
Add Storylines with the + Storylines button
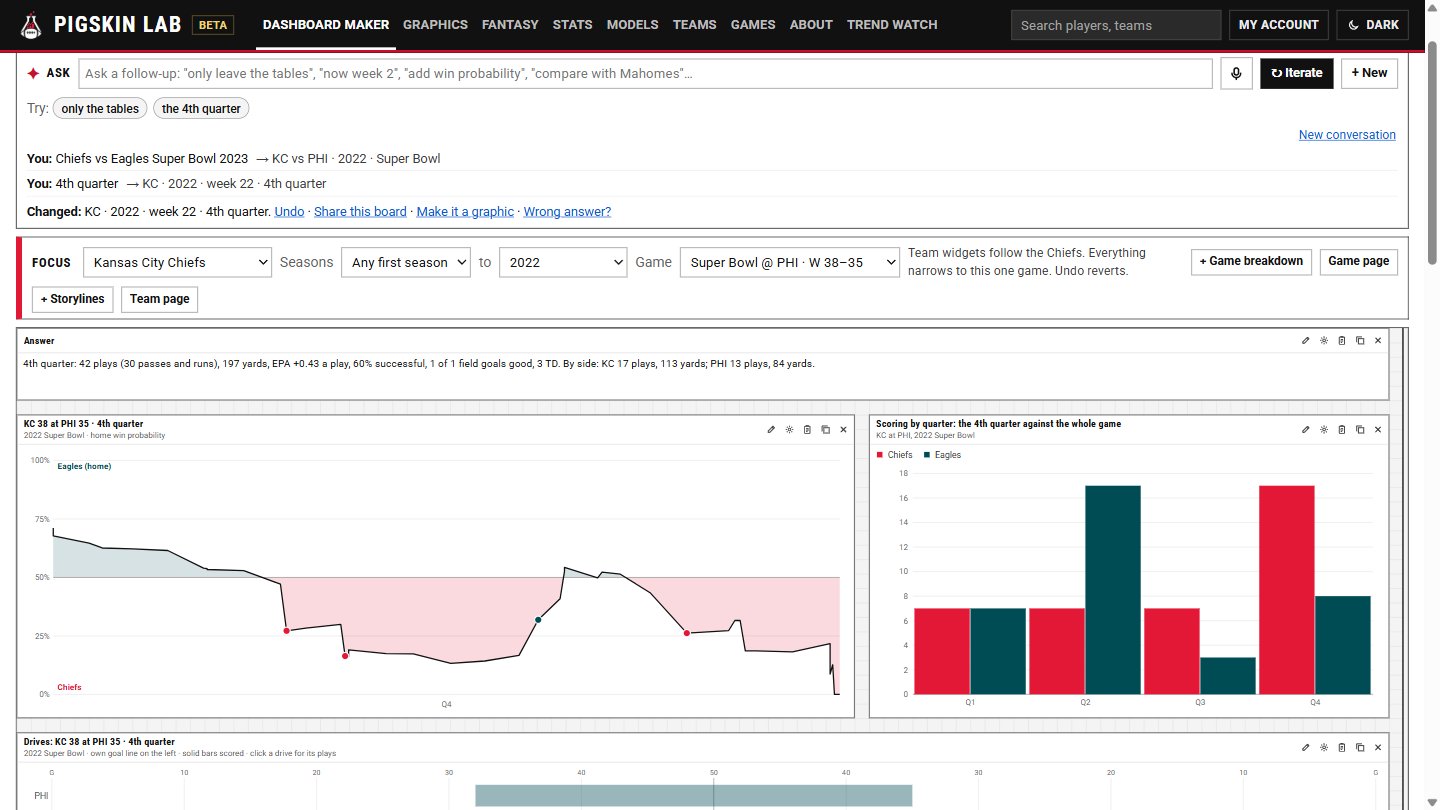pyautogui.click(x=73, y=299)
